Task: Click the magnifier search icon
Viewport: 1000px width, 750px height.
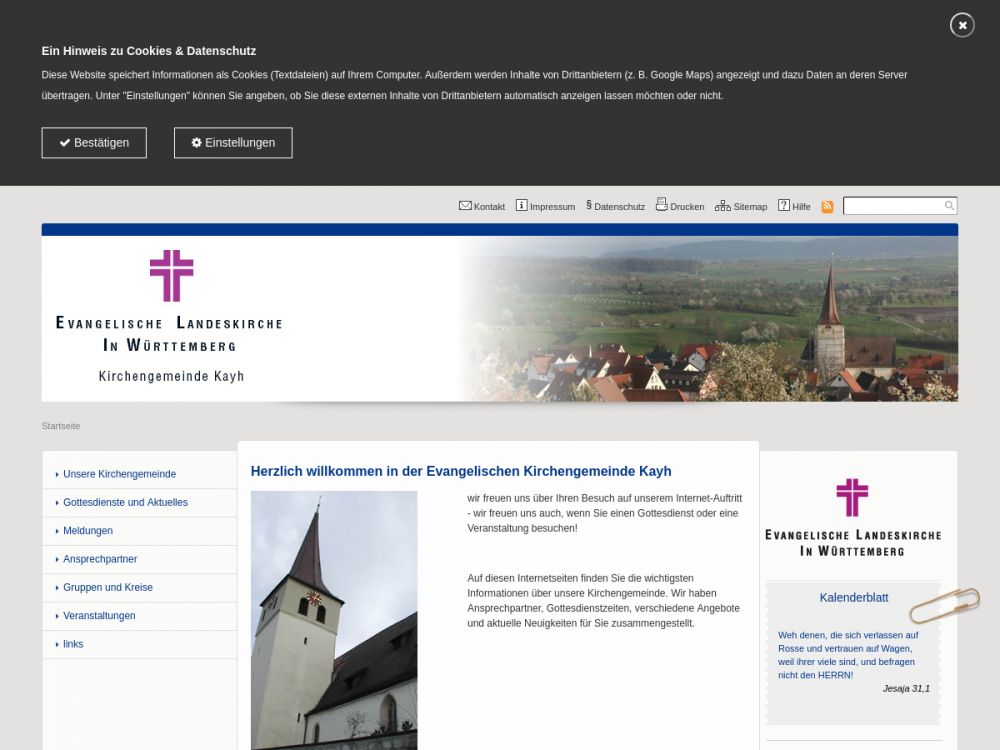Action: [x=949, y=206]
